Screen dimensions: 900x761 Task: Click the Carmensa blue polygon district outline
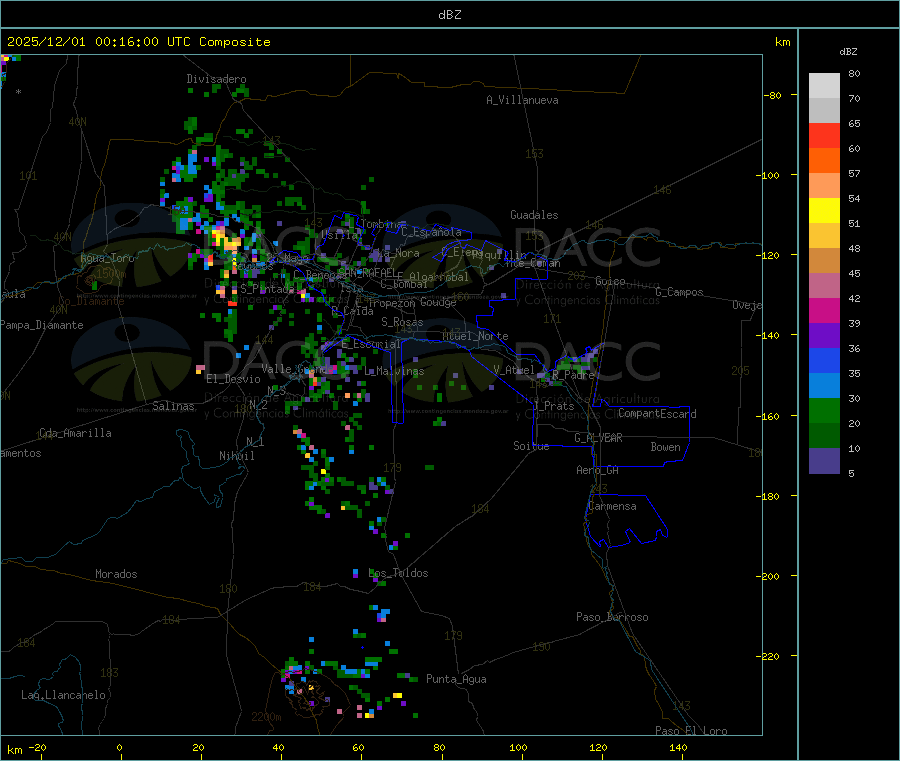tap(626, 520)
